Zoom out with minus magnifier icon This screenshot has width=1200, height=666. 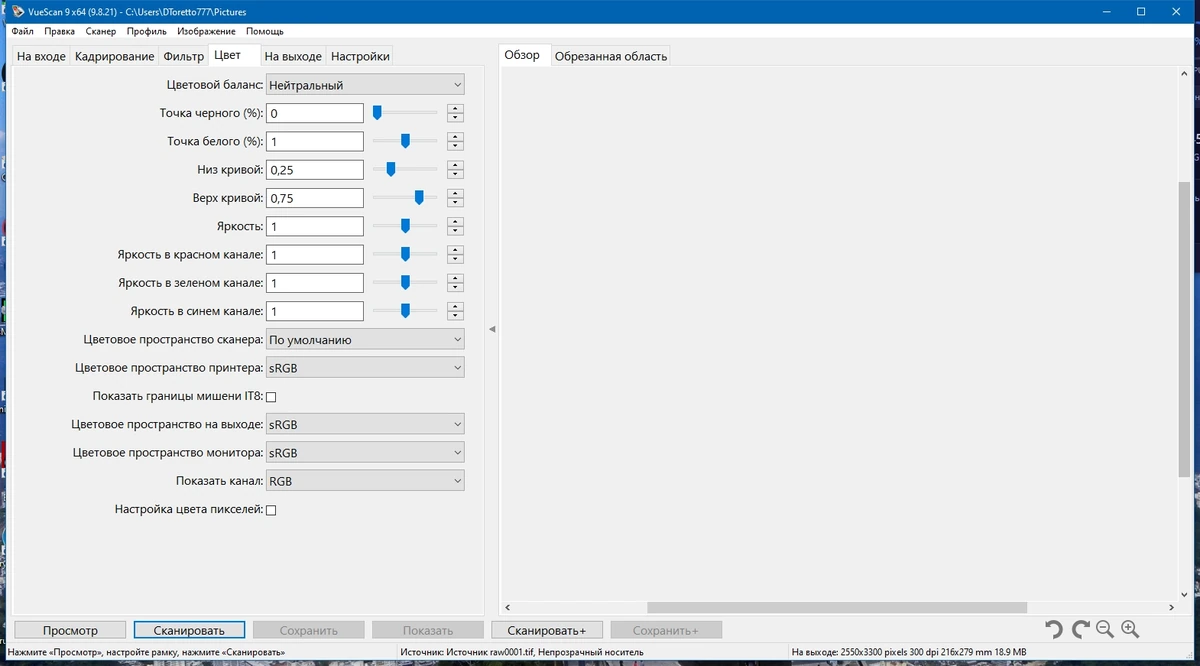pyautogui.click(x=1105, y=629)
